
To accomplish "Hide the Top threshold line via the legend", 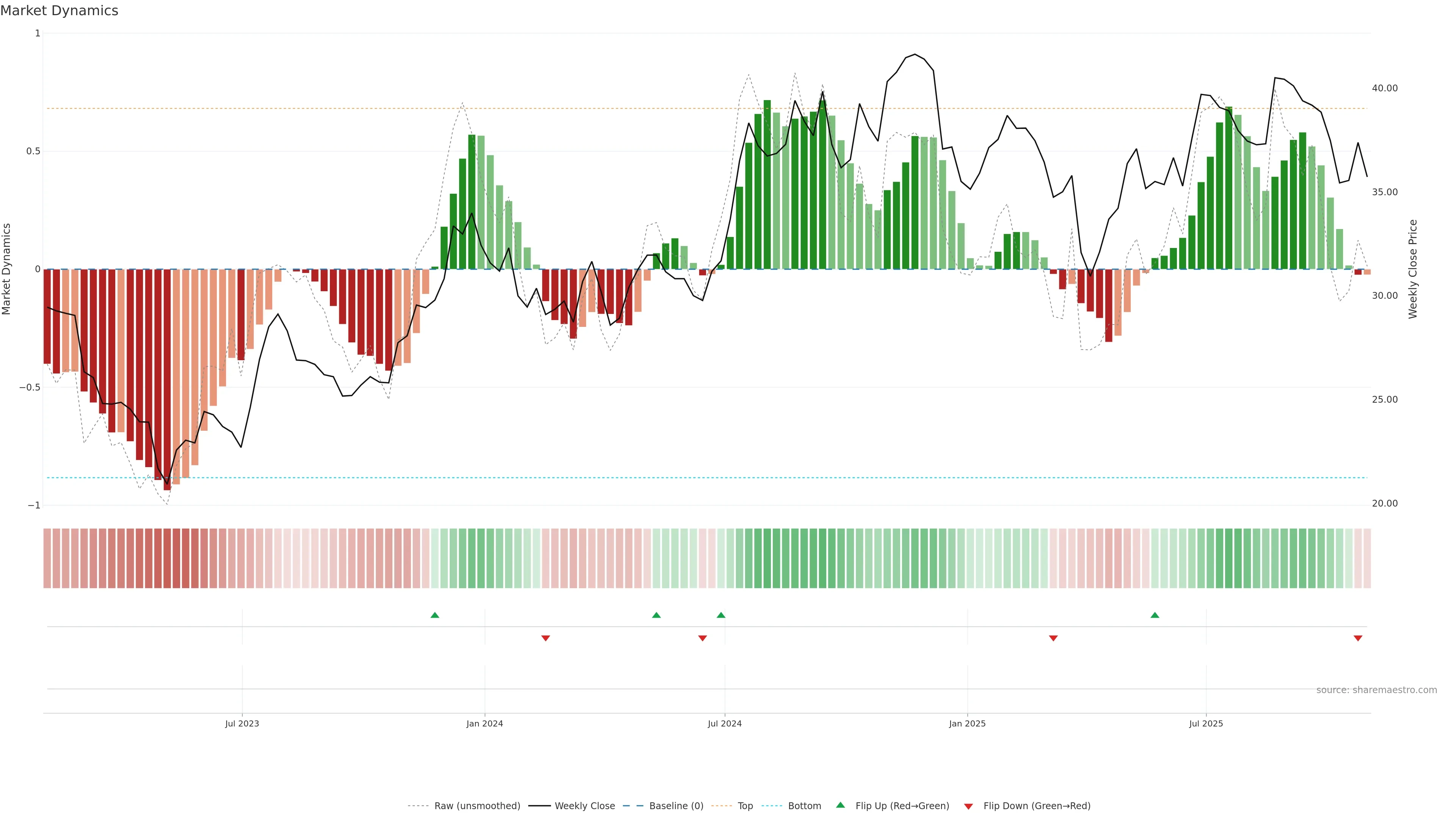I will pos(745,806).
